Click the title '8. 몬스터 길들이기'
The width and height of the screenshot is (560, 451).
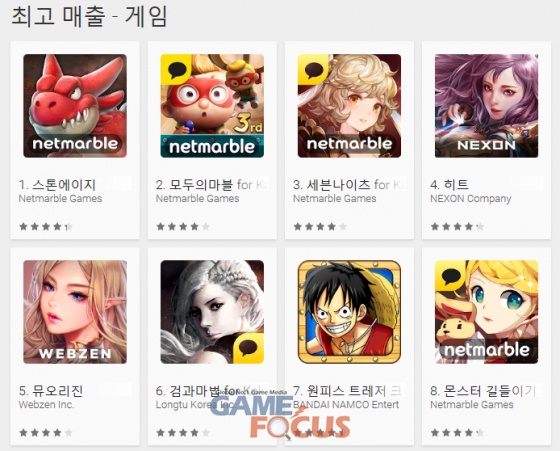486,391
